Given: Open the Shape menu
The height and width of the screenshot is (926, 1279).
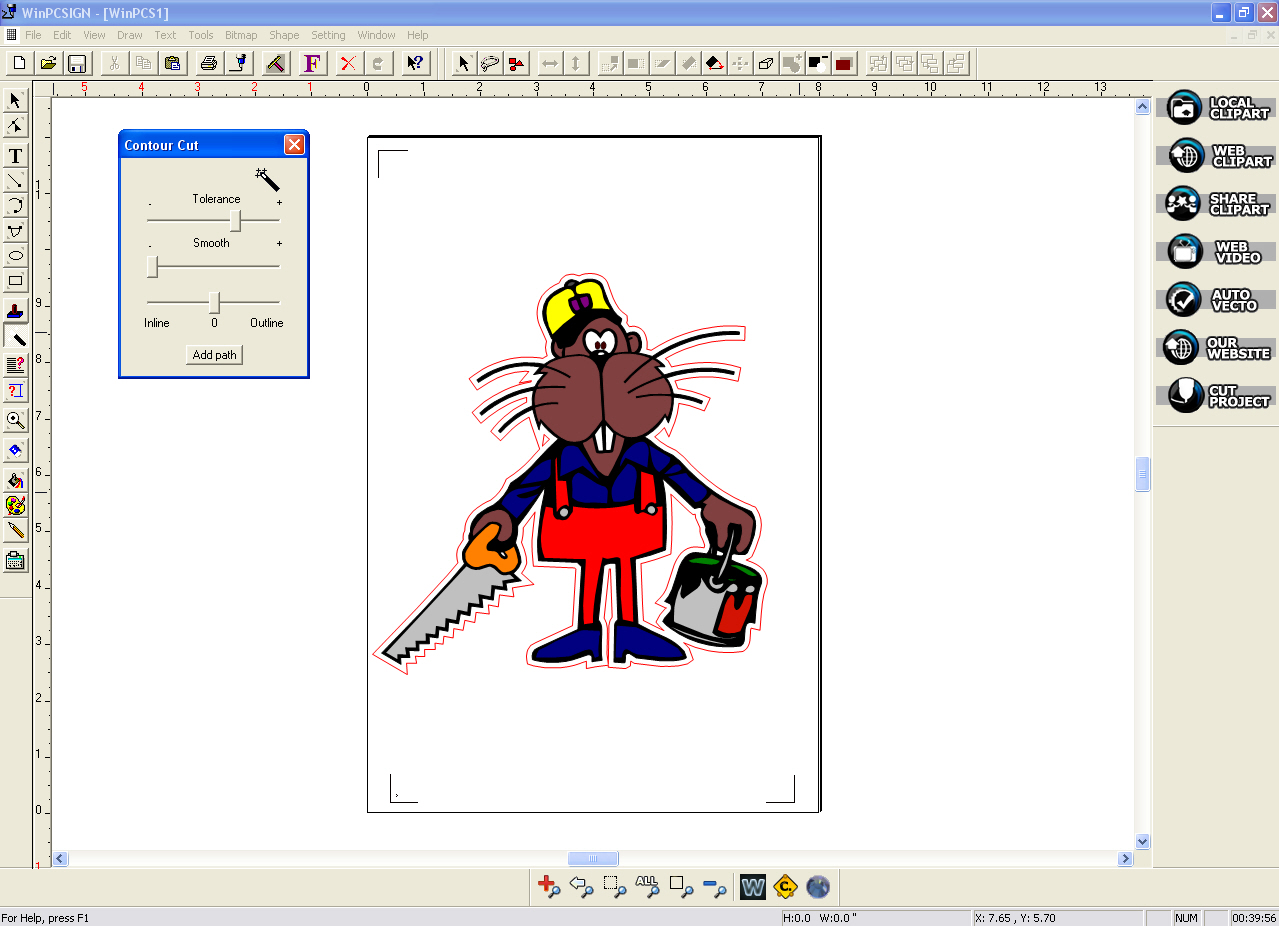Looking at the screenshot, I should [284, 35].
